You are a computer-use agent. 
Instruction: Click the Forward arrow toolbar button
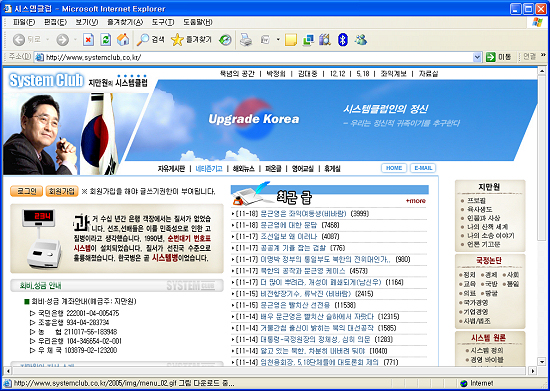62,40
